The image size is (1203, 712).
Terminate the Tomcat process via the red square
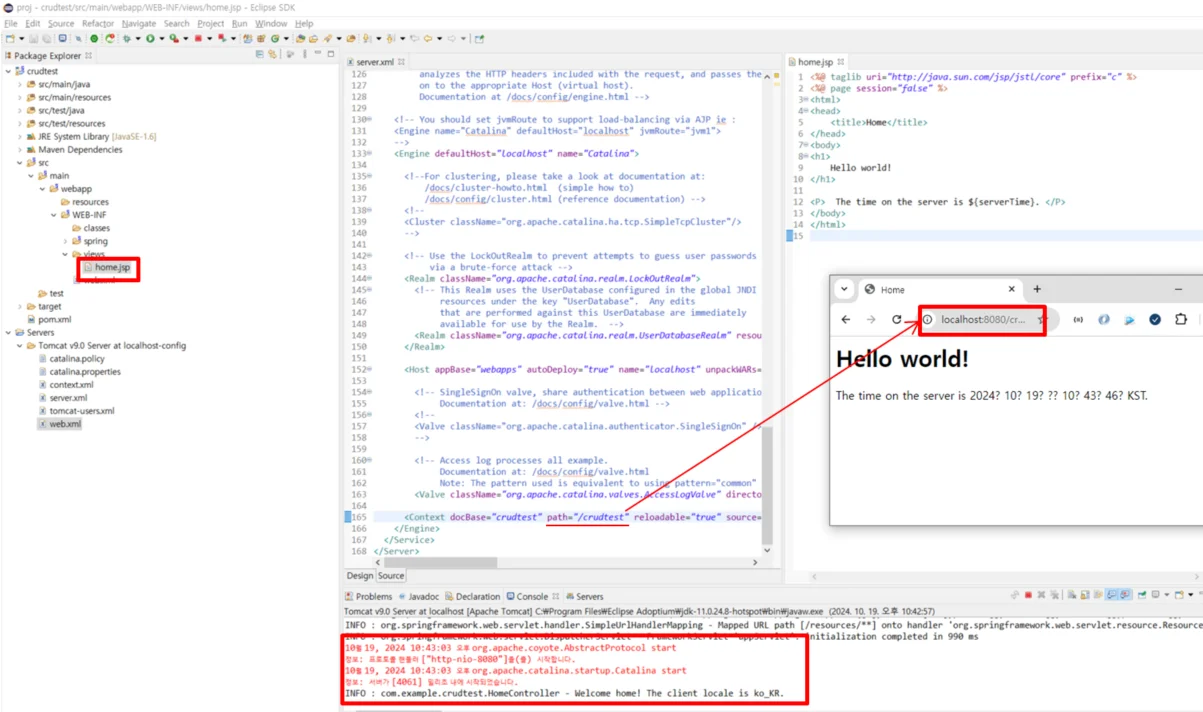tap(1028, 594)
